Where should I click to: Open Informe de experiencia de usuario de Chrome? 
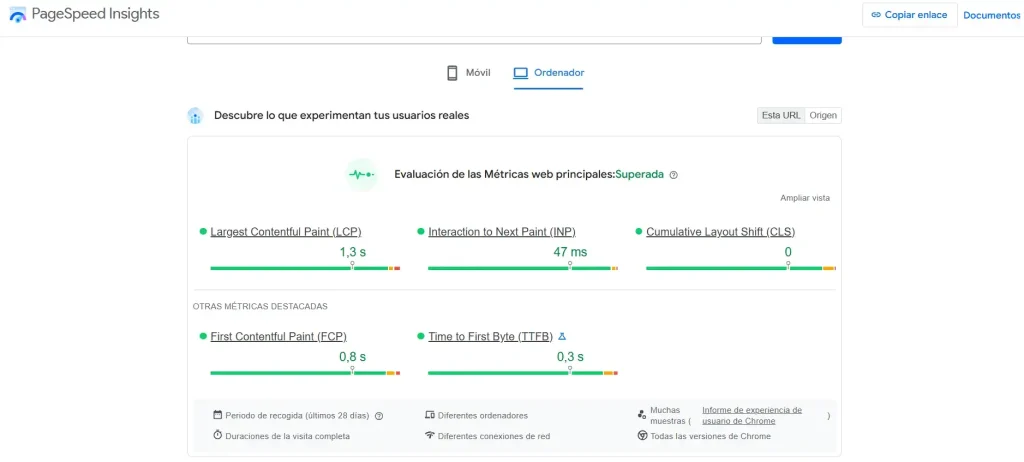(x=752, y=416)
